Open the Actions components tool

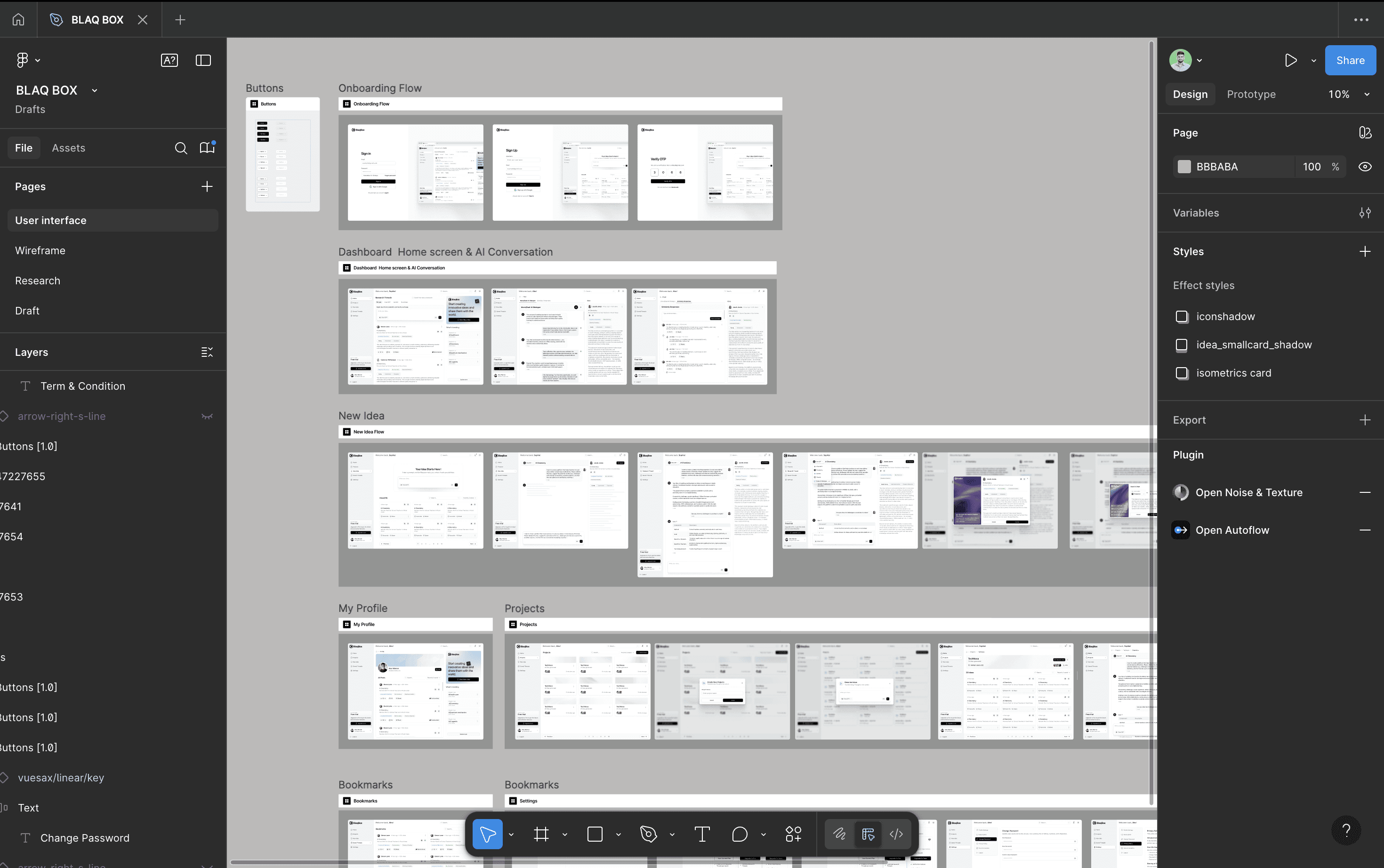pos(793,834)
